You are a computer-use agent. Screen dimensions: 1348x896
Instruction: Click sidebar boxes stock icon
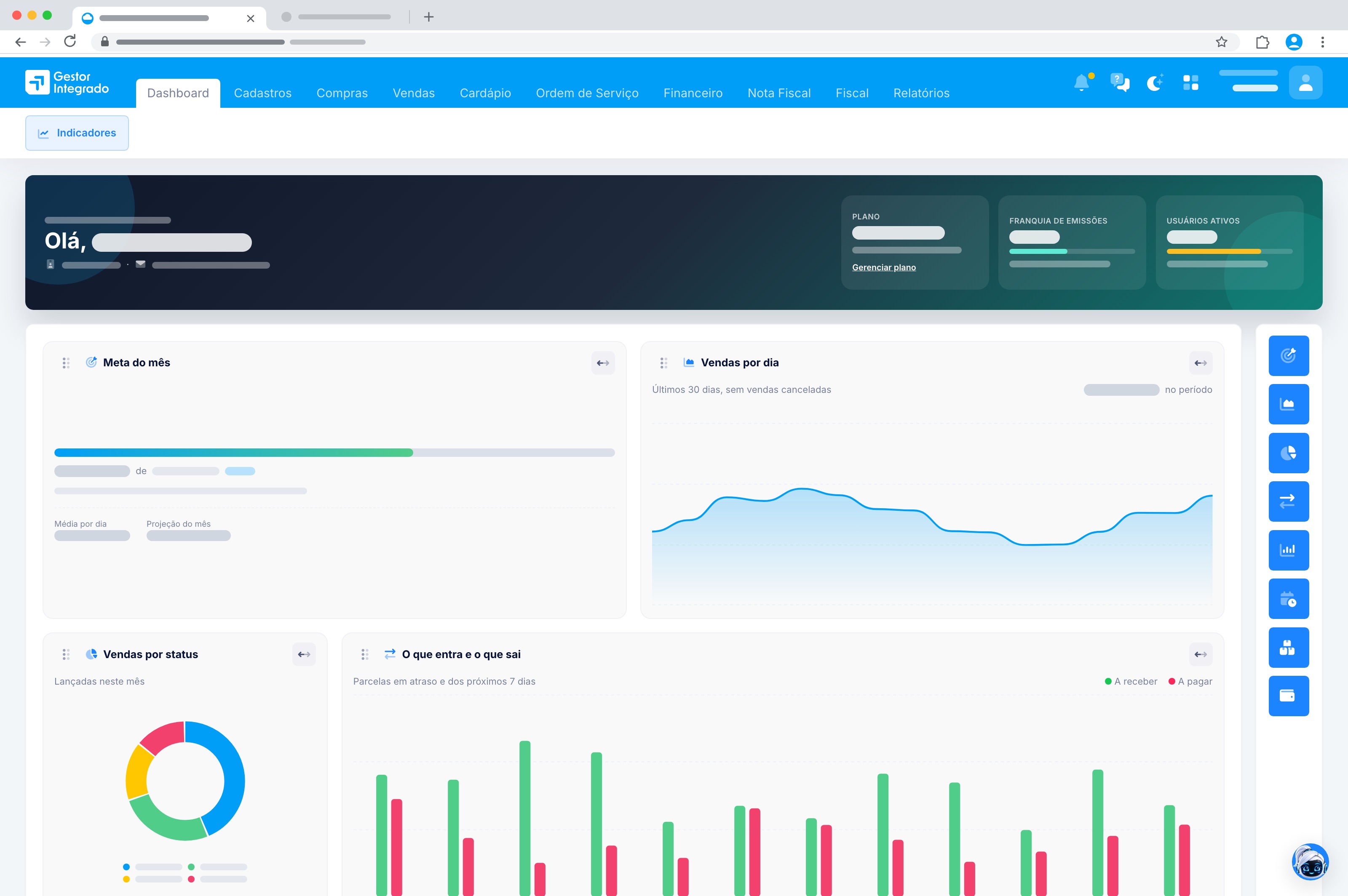coord(1288,648)
